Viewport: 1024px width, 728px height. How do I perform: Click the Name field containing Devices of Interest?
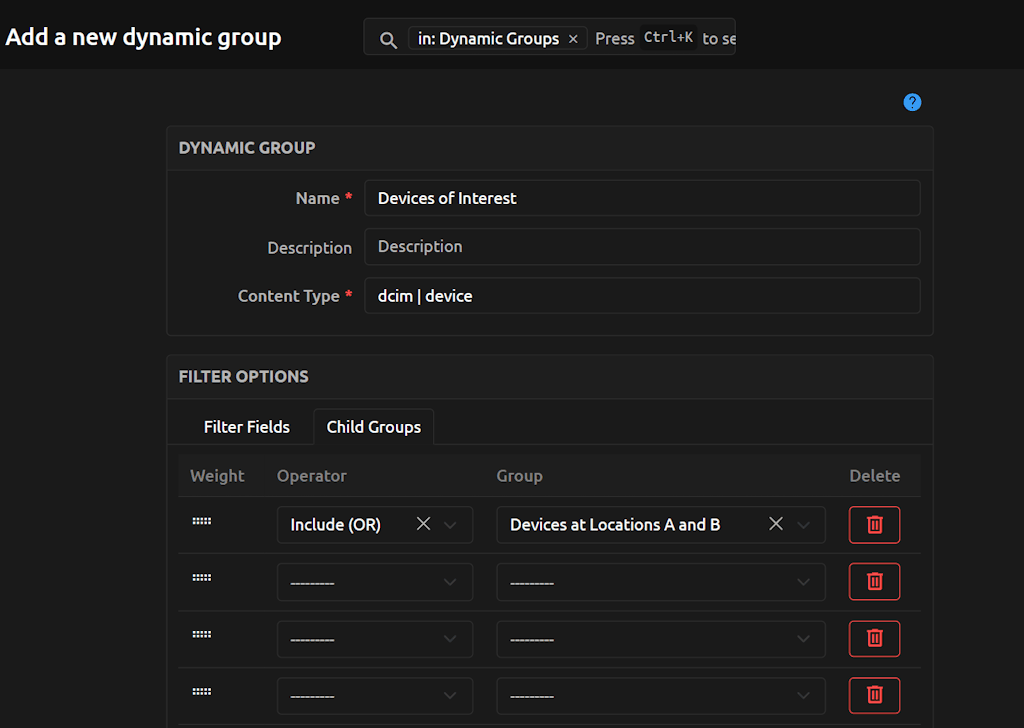[x=642, y=198]
